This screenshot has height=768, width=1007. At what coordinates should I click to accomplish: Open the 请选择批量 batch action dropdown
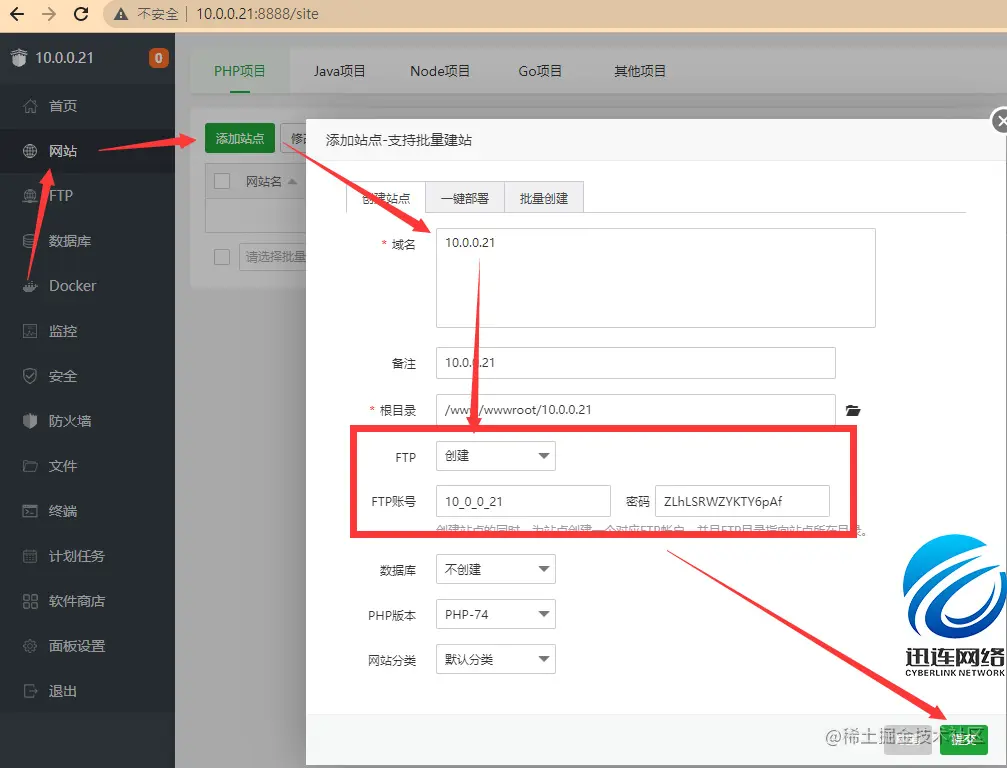(273, 257)
